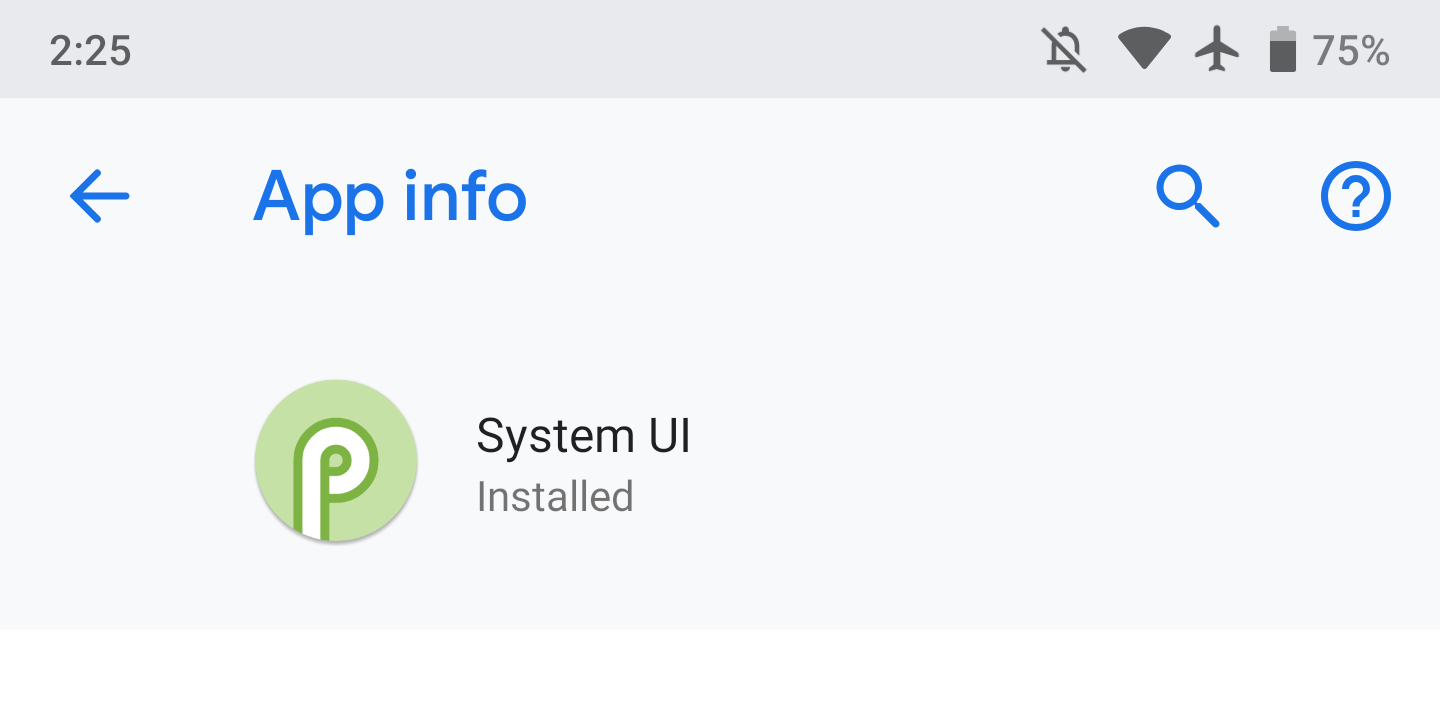Open search with the magnifier icon
This screenshot has width=1440, height=720.
coord(1189,196)
